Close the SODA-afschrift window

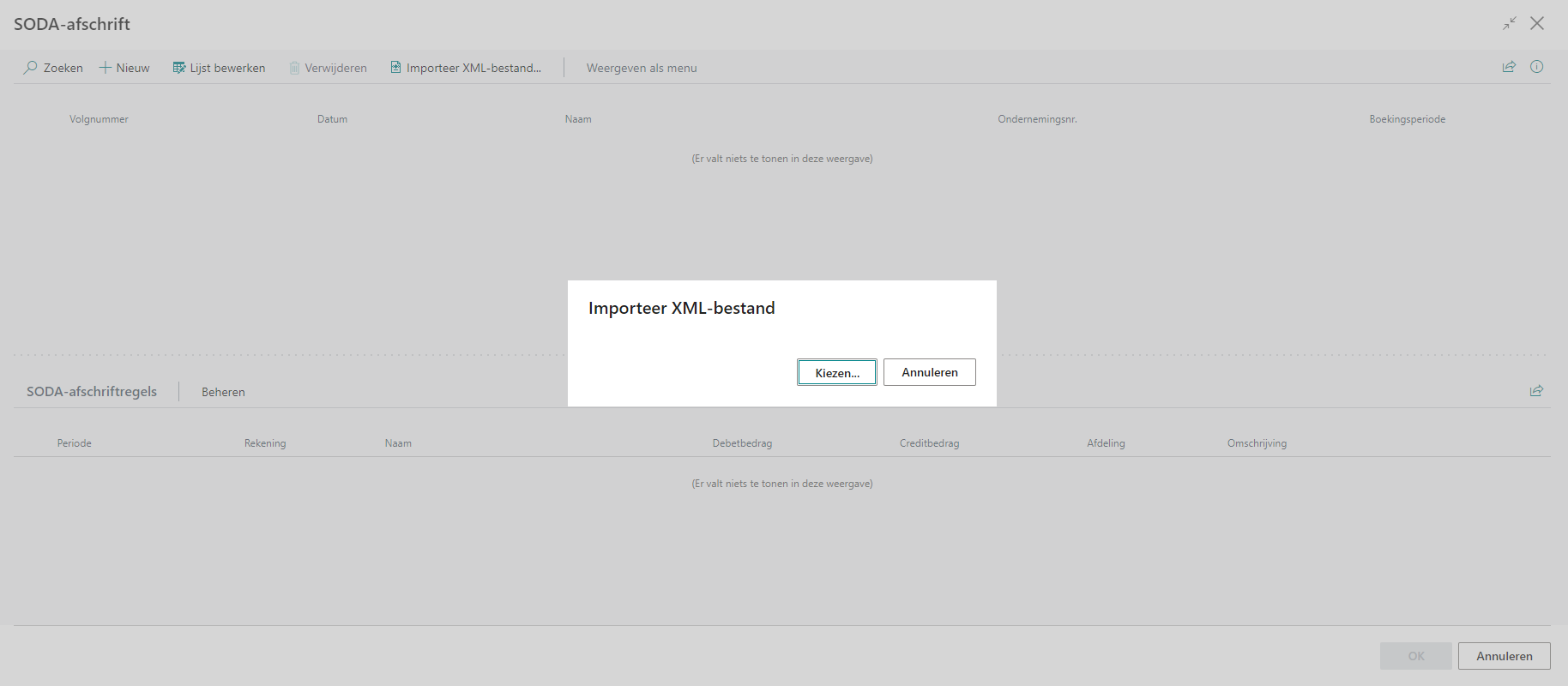(1537, 24)
